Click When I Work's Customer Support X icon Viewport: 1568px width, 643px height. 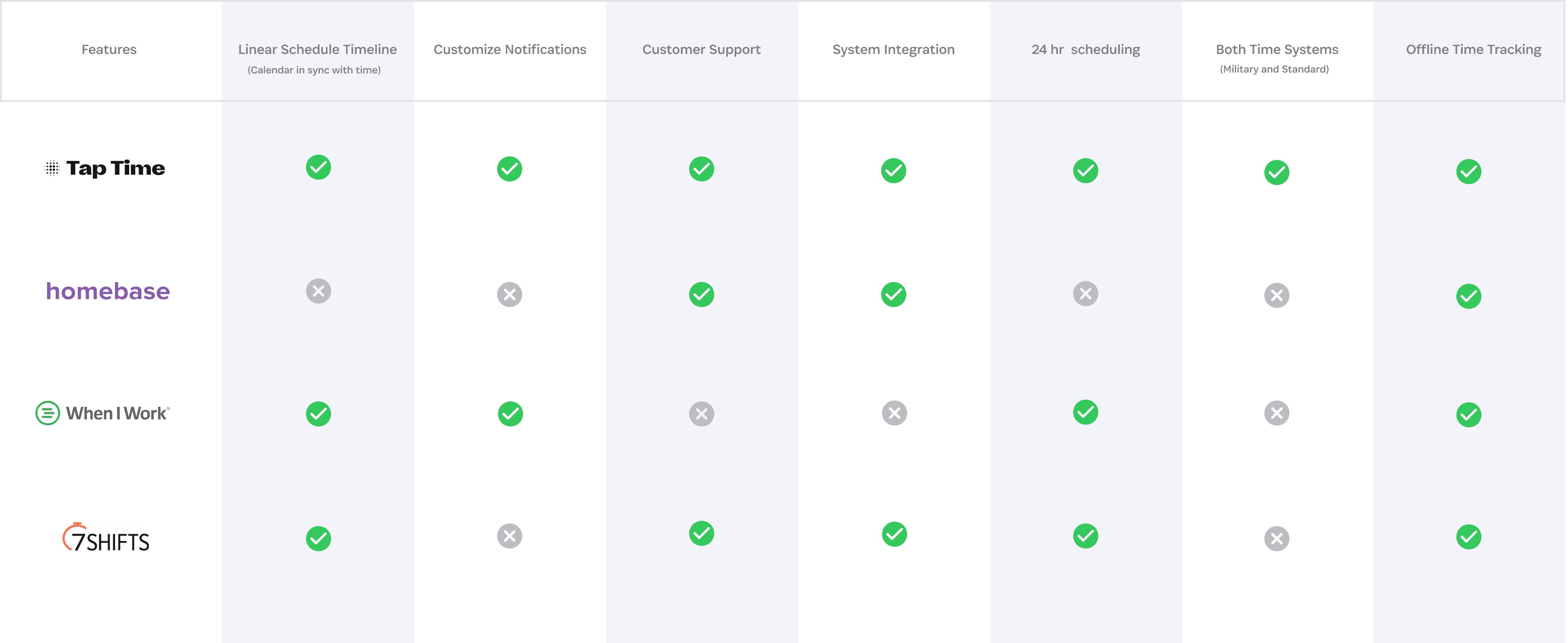pos(701,413)
